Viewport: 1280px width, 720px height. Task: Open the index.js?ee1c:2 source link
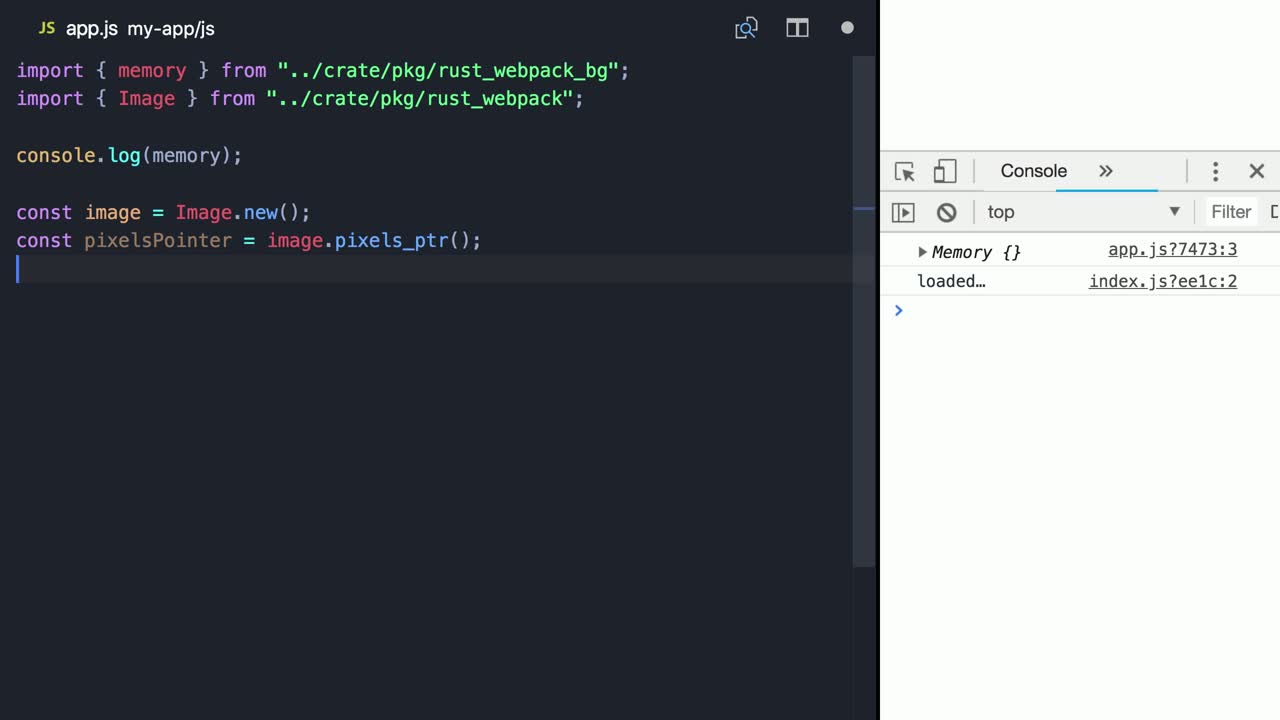coord(1162,281)
